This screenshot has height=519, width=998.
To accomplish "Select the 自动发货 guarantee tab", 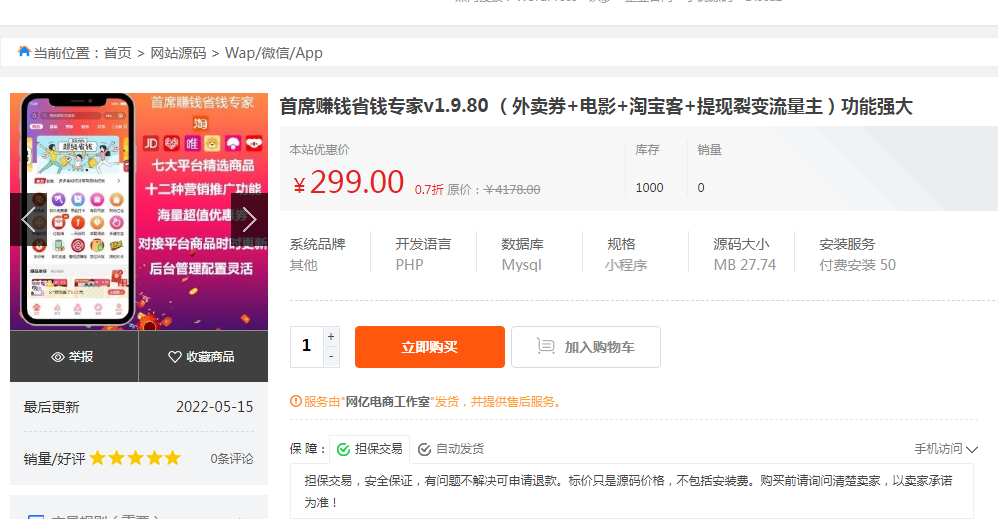I will pyautogui.click(x=450, y=450).
